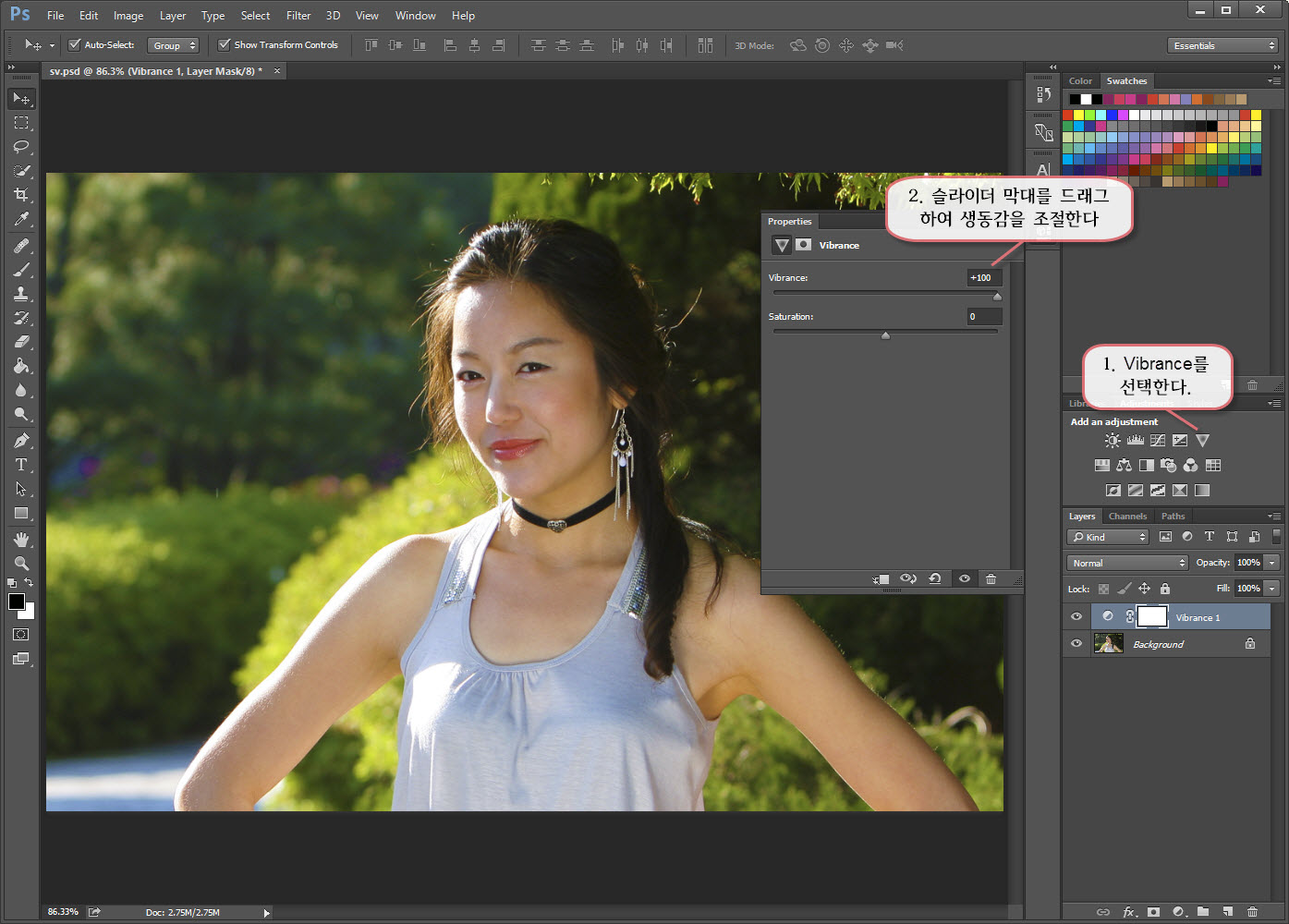Toggle pixel layer filter
Image resolution: width=1289 pixels, height=924 pixels.
point(1165,537)
